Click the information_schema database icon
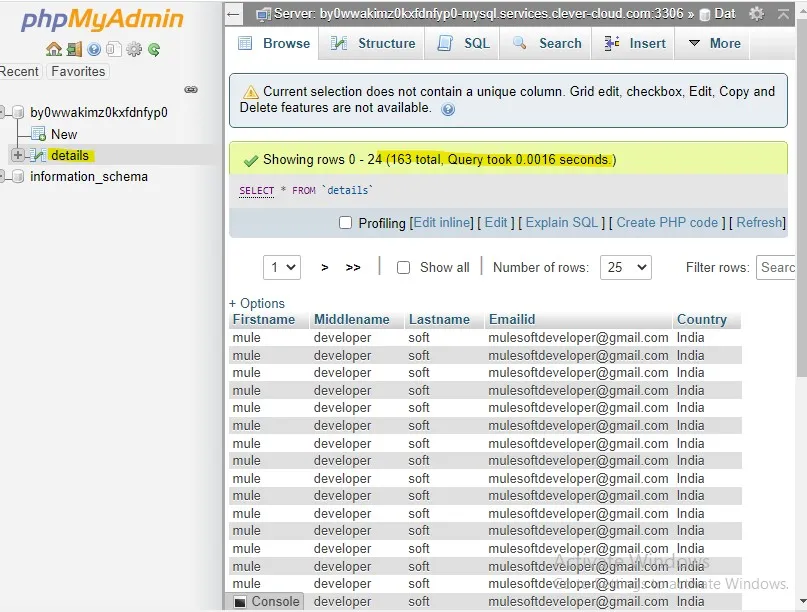Screen dimensions: 807x612 [18, 177]
